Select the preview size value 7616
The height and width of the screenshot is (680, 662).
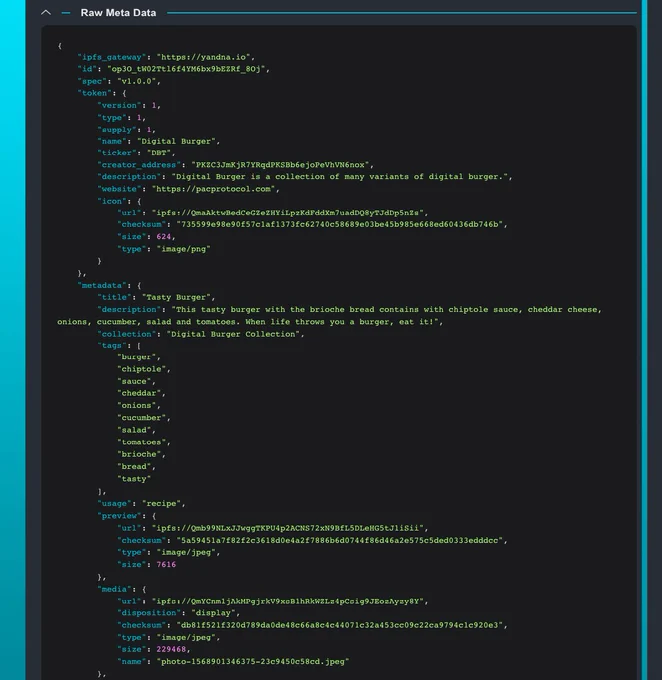pos(166,565)
